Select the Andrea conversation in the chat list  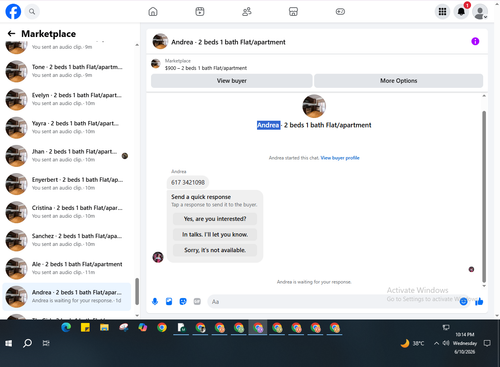tap(67, 296)
